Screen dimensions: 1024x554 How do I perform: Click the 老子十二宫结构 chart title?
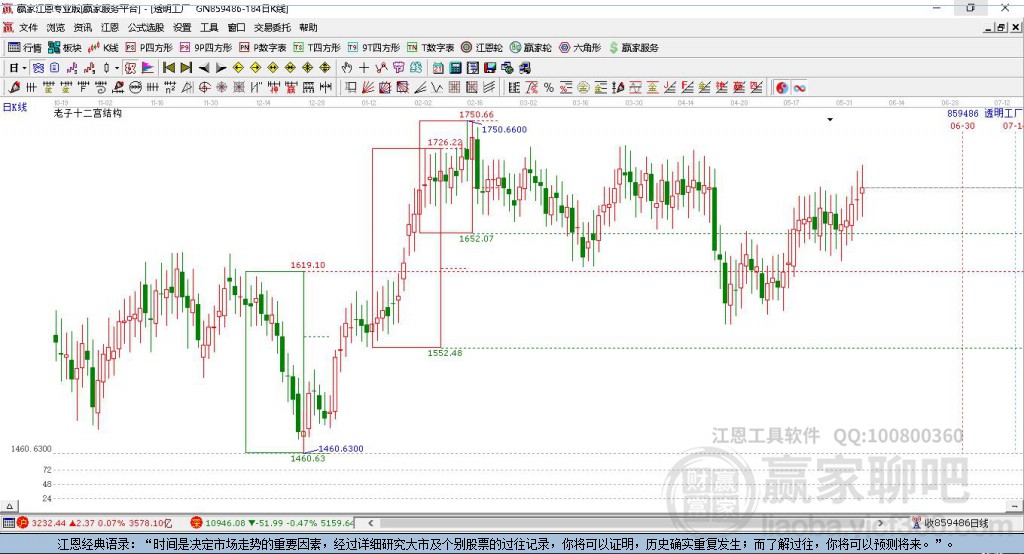click(88, 114)
